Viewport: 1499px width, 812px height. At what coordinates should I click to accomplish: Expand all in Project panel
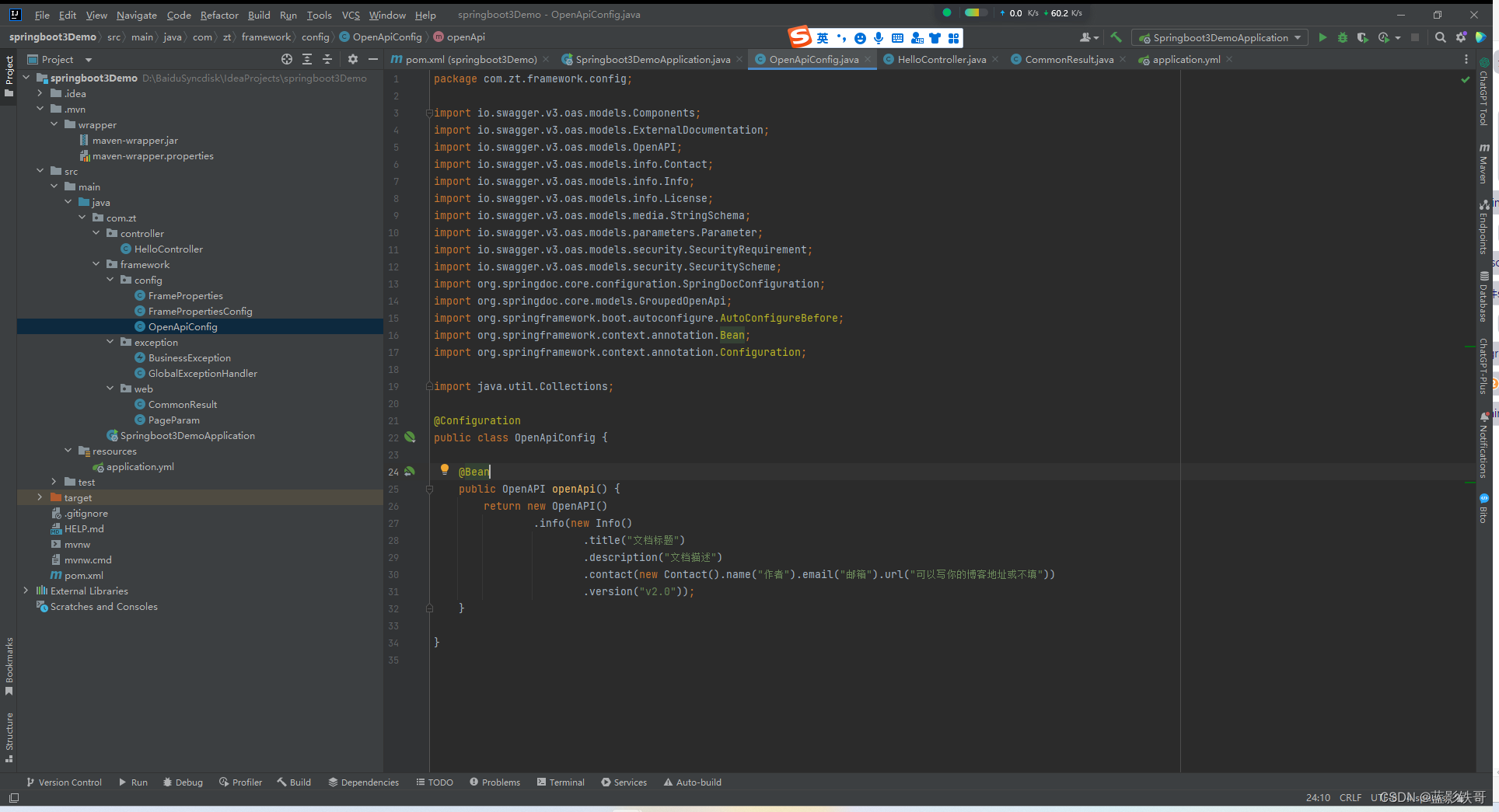(307, 59)
